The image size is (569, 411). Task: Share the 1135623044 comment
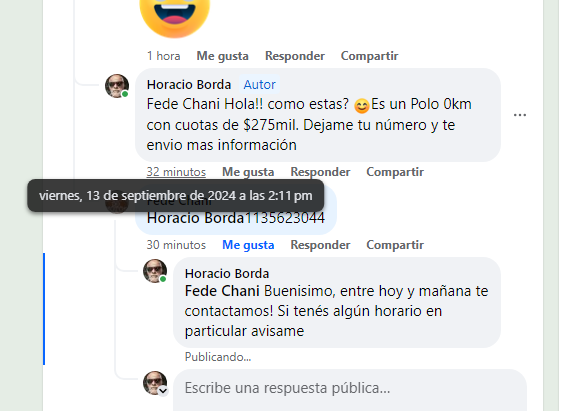coord(395,245)
